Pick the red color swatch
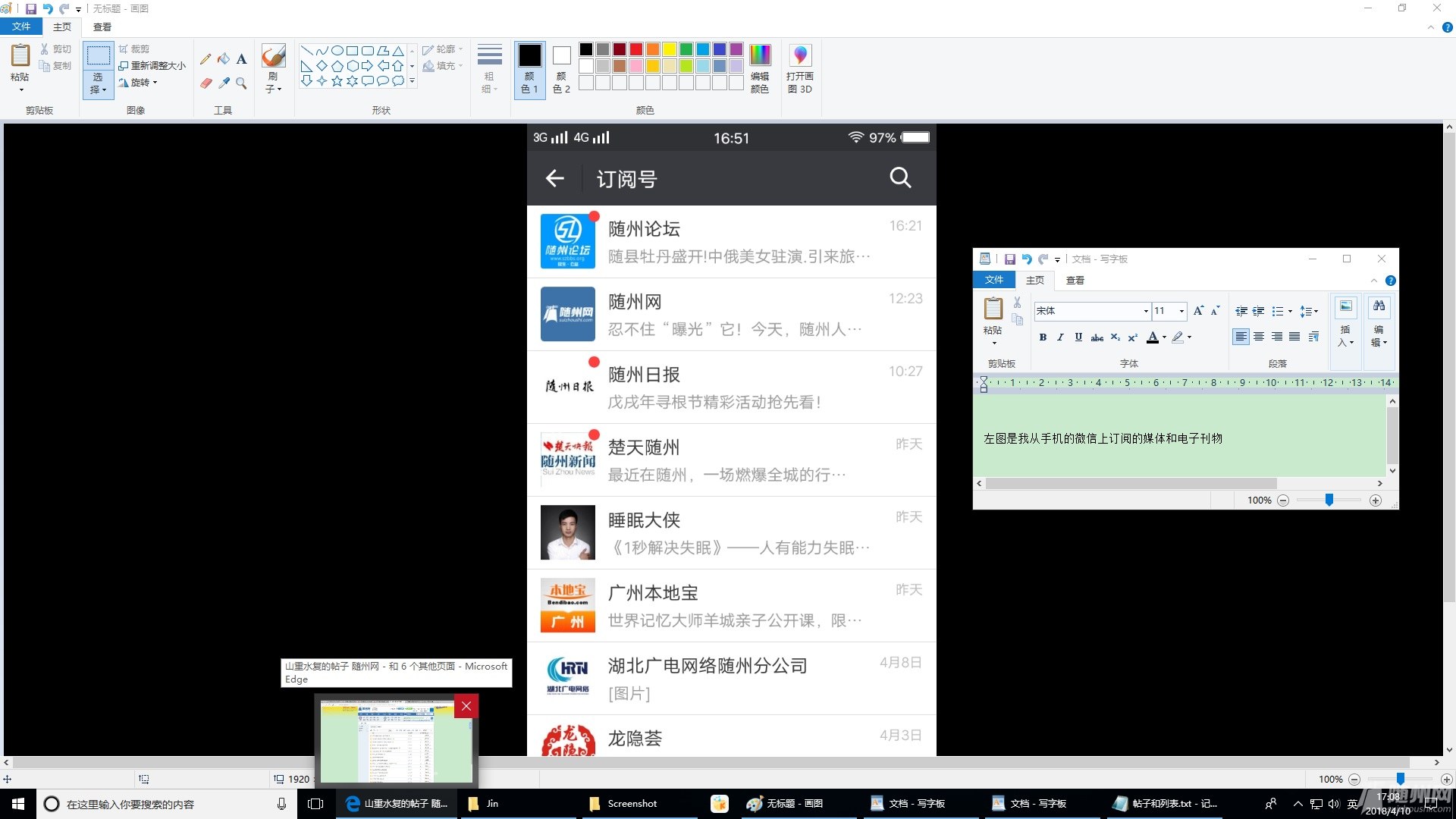The height and width of the screenshot is (819, 1456). click(x=636, y=50)
